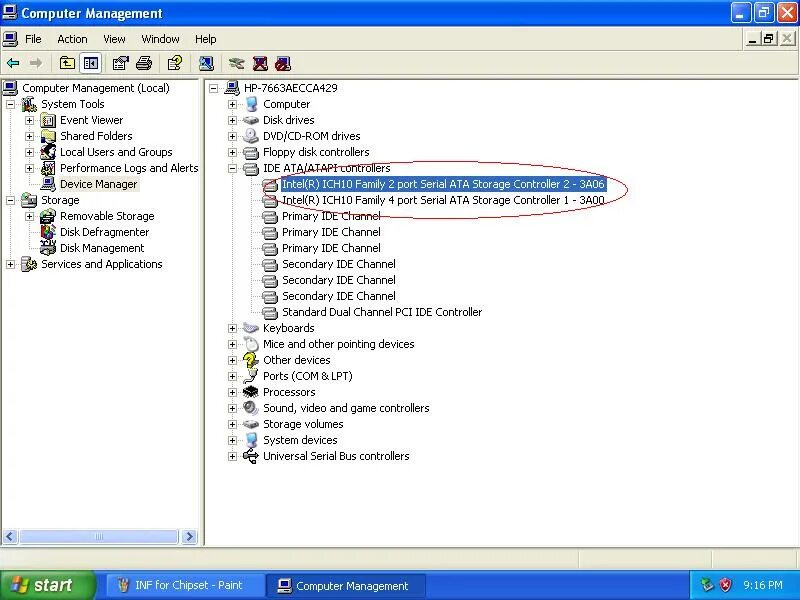
Task: Expand the Event Viewer node
Action: (29, 120)
